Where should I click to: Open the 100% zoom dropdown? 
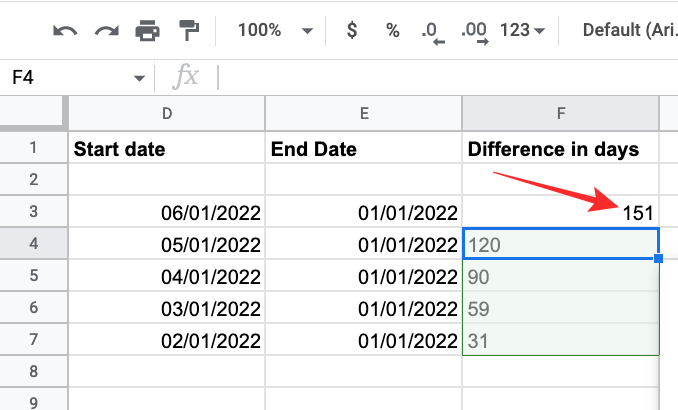274,31
